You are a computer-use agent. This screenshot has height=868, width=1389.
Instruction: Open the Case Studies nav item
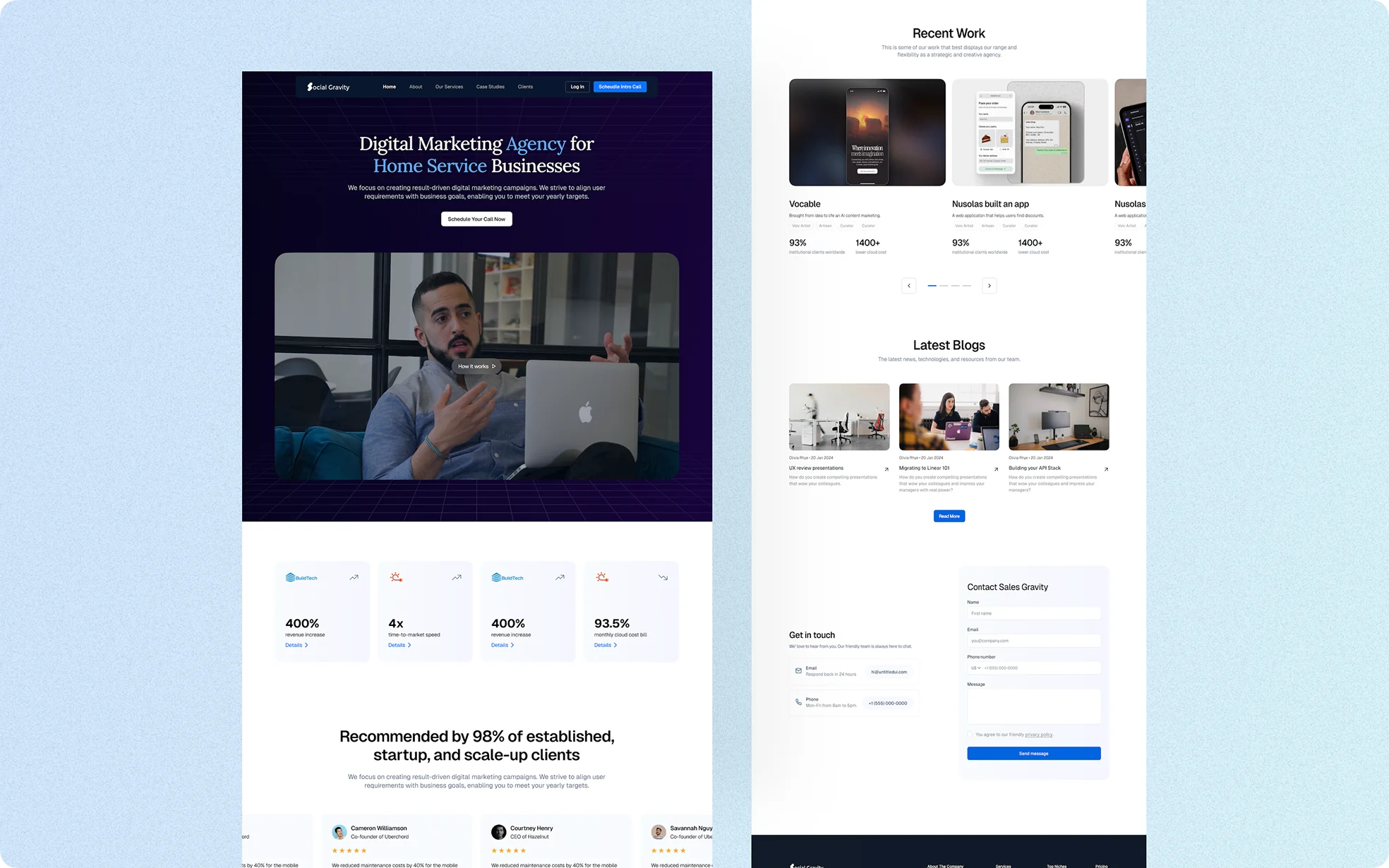pyautogui.click(x=490, y=87)
